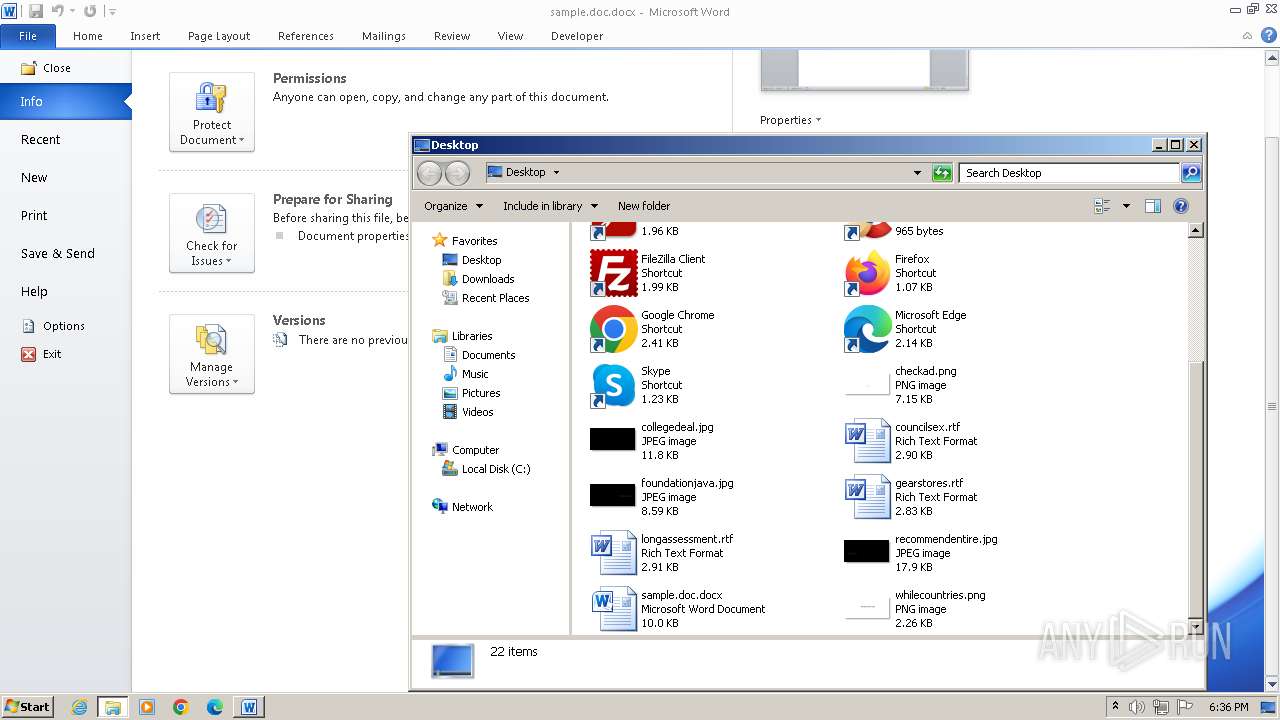
Task: Click the search magnifier icon
Action: click(1190, 173)
